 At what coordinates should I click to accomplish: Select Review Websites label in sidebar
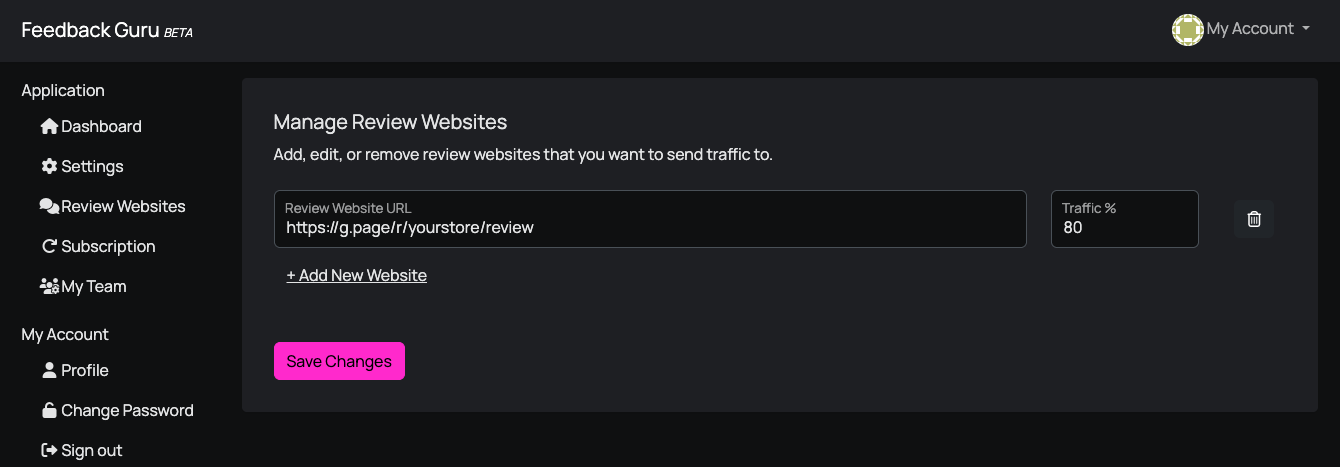[123, 206]
